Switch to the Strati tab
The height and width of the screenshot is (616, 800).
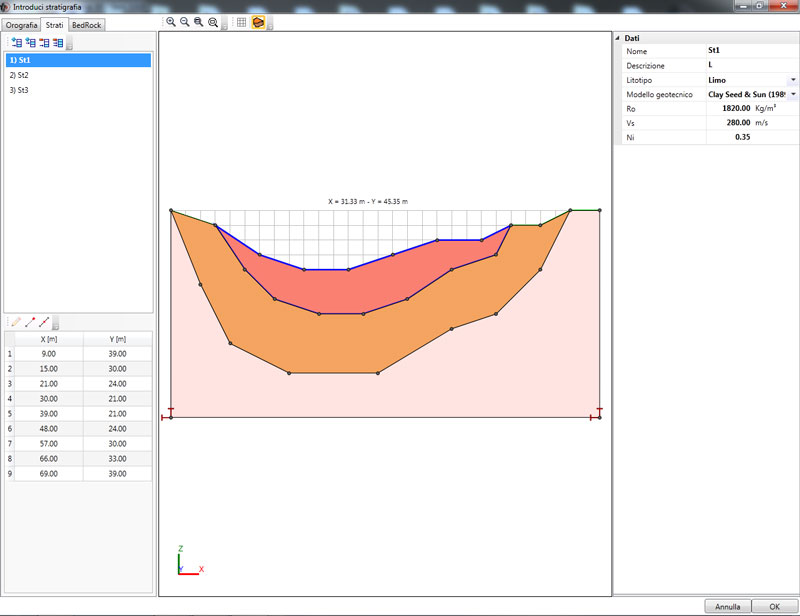[x=55, y=24]
